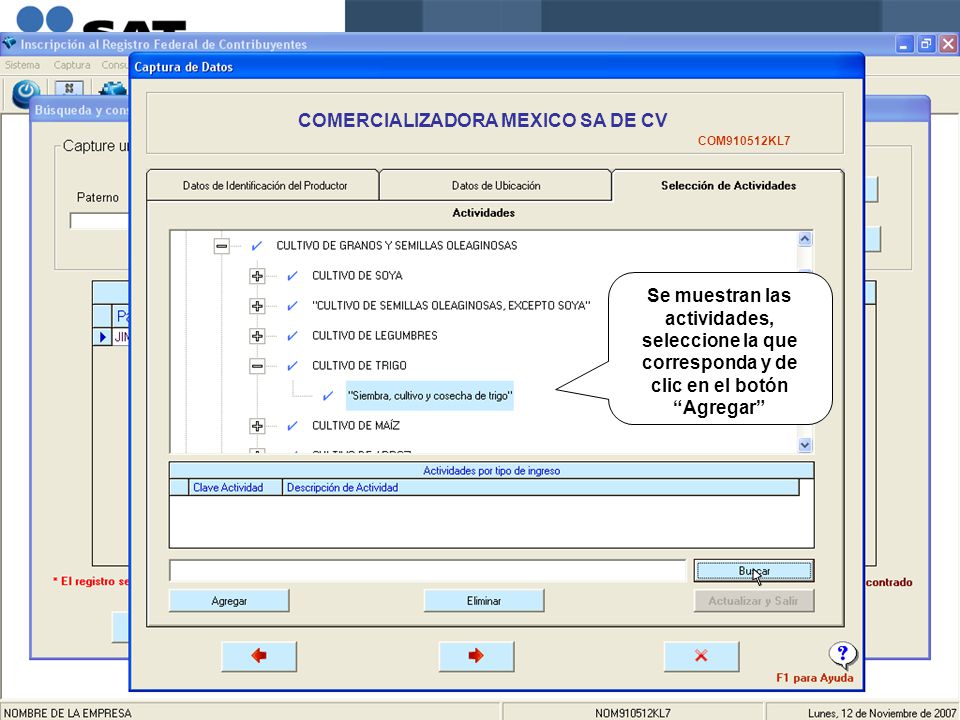The width and height of the screenshot is (960, 720).
Task: Click the Paterno input field in background window
Action: 99,220
